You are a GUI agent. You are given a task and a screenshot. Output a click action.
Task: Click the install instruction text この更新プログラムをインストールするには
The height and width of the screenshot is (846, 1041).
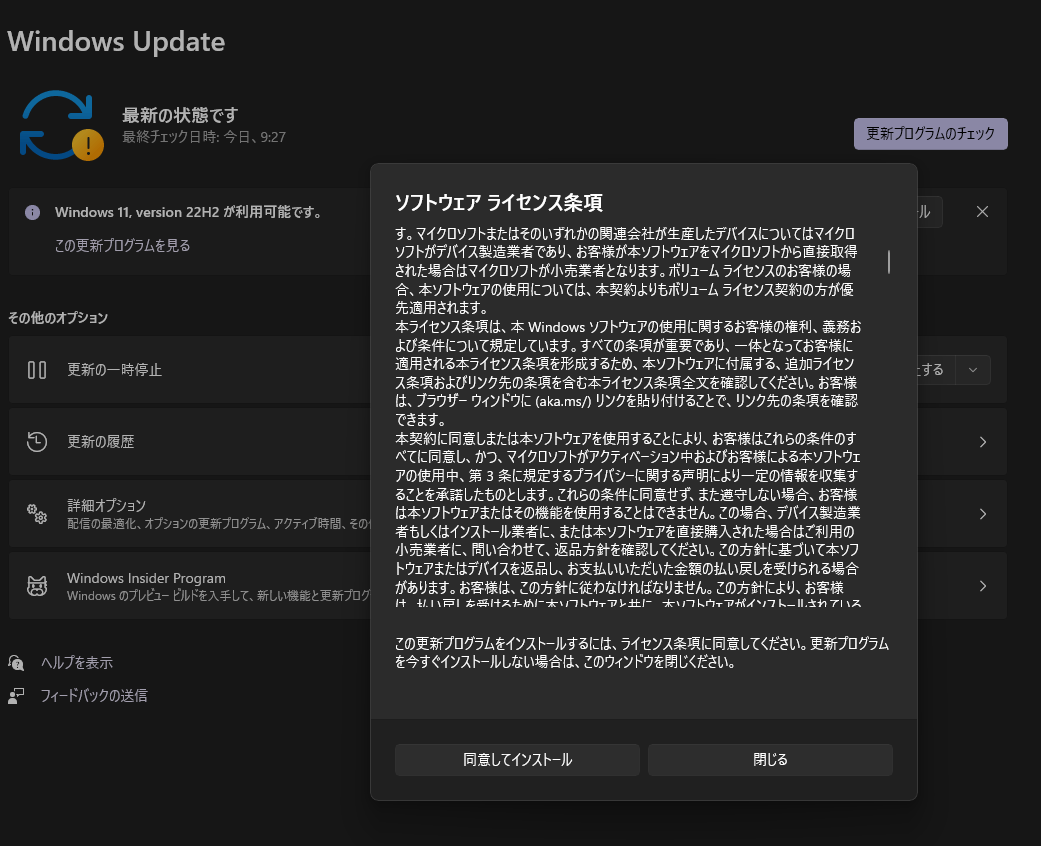point(641,652)
